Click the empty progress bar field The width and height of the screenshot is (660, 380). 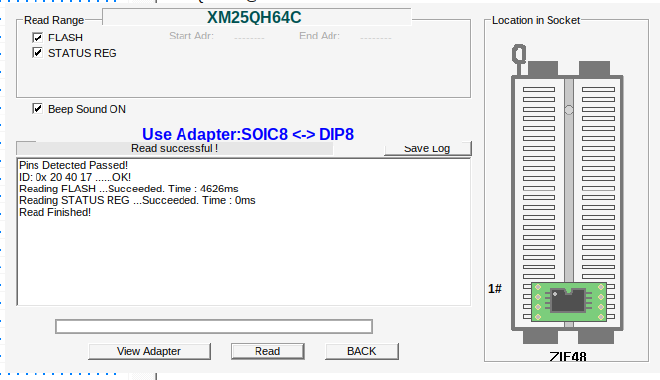[x=214, y=326]
